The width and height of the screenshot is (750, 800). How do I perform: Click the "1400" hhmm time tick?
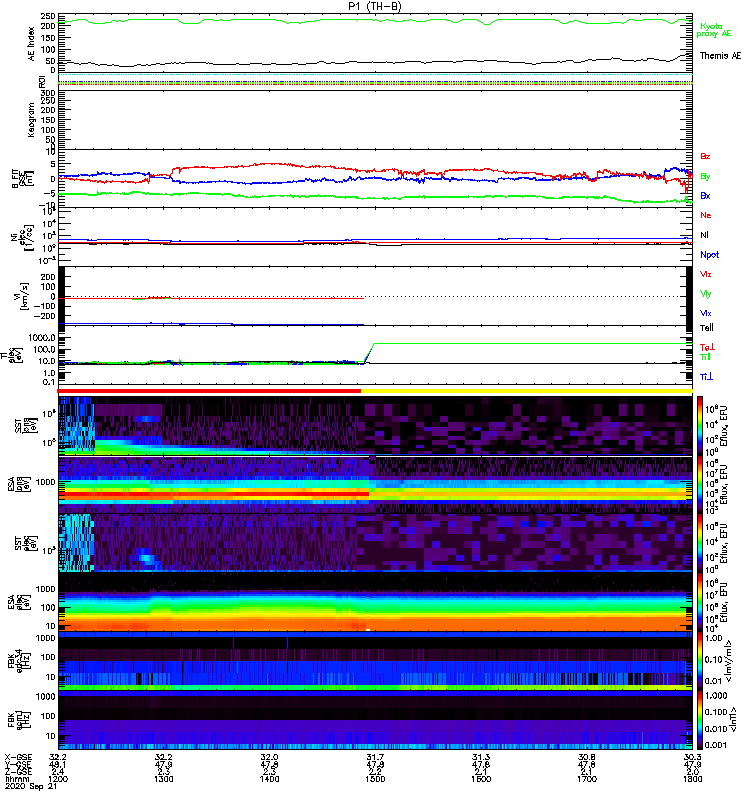(x=269, y=779)
